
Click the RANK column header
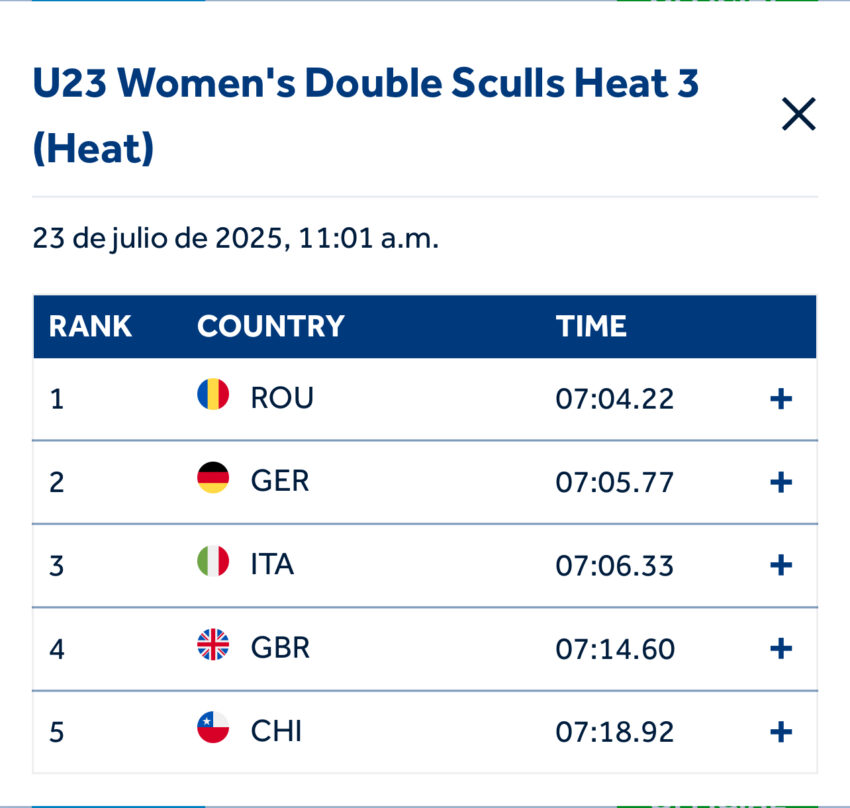(x=90, y=326)
